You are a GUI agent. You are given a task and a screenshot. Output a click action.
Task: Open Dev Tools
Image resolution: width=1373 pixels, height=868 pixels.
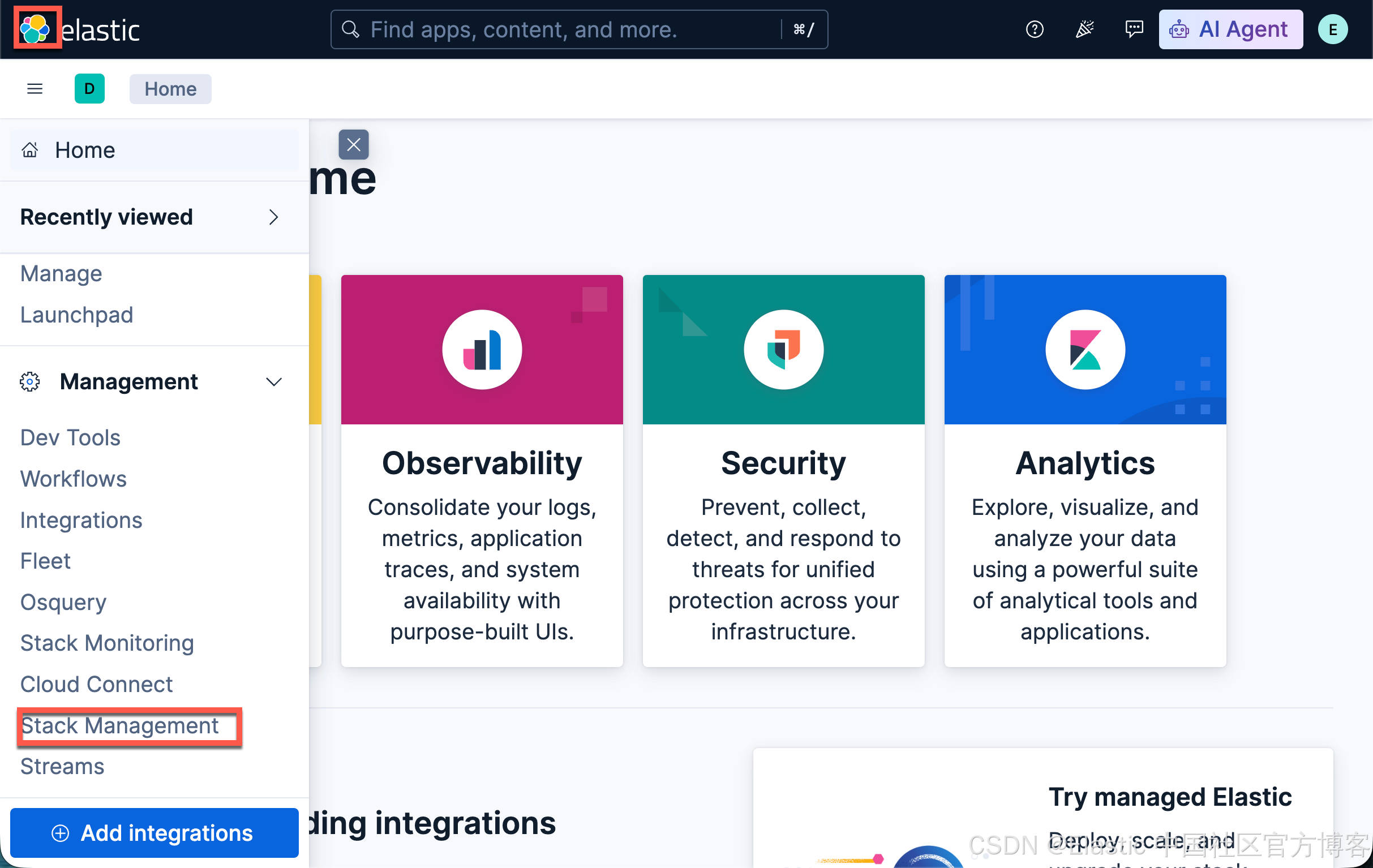coord(70,438)
